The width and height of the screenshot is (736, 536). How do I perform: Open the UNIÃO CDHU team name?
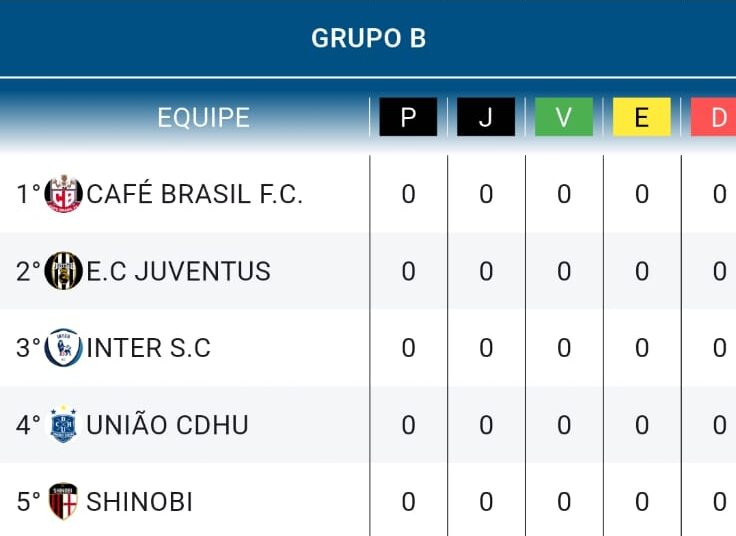(167, 423)
